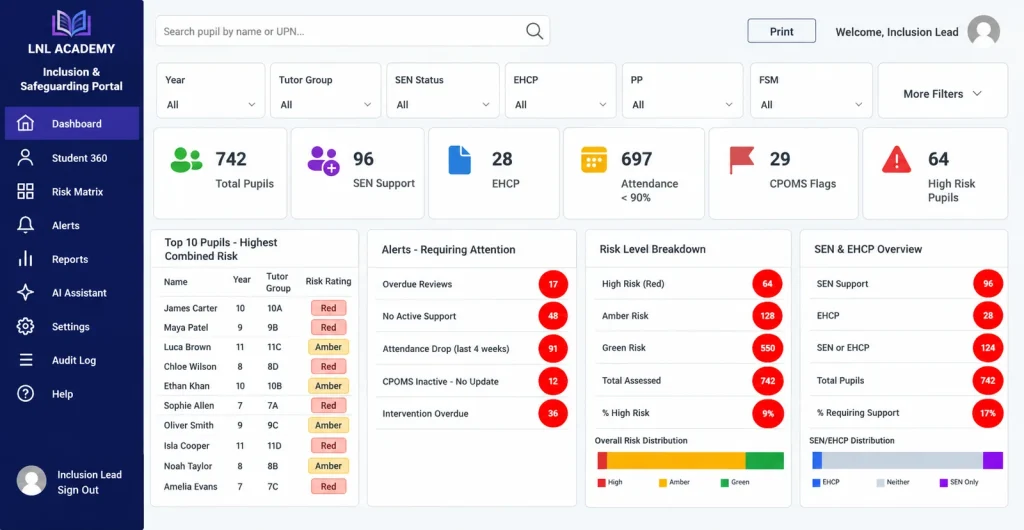
Task: Click % Requiring Support 17% badge
Action: [x=988, y=413]
